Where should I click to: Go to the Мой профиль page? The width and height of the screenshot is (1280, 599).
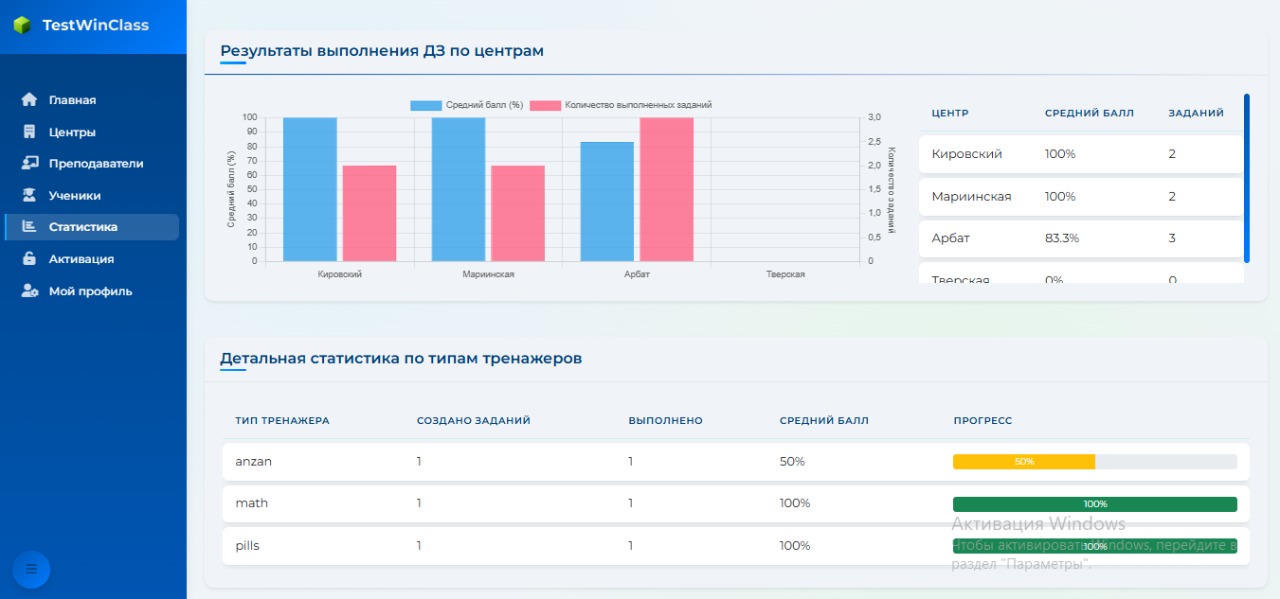point(90,291)
